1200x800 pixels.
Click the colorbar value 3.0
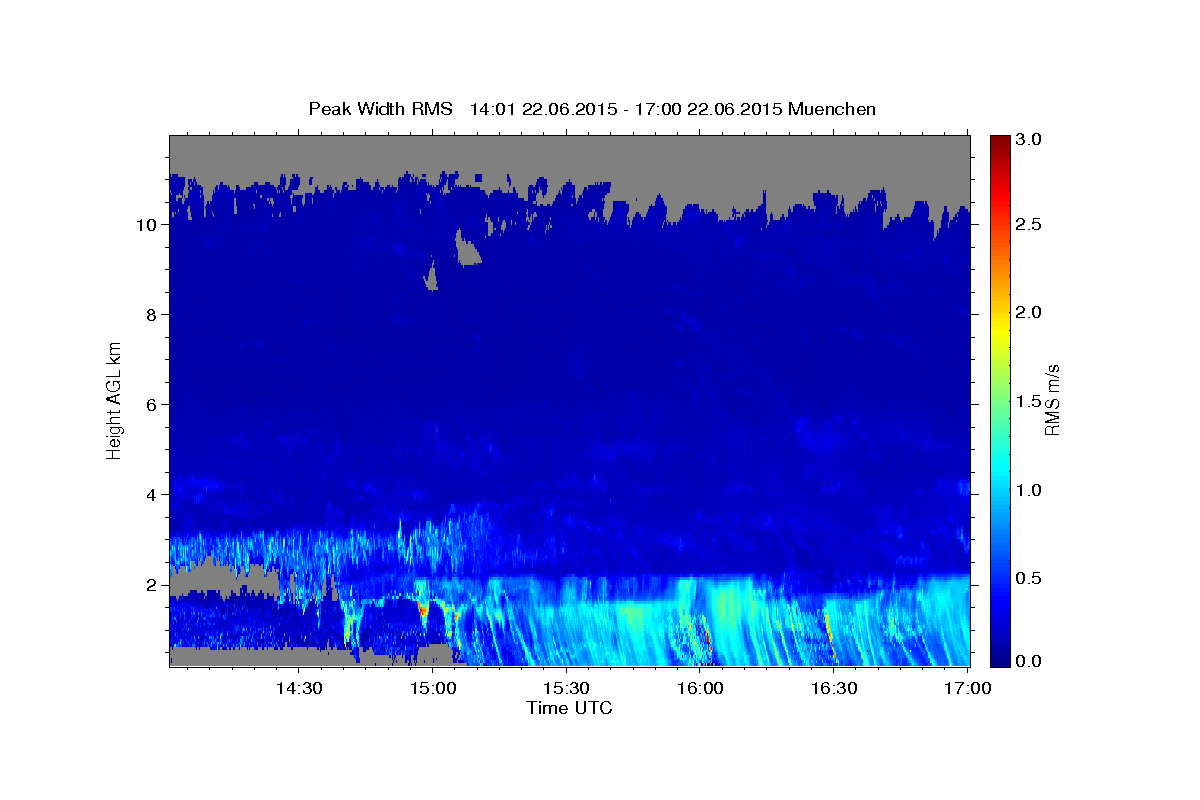coord(1031,139)
